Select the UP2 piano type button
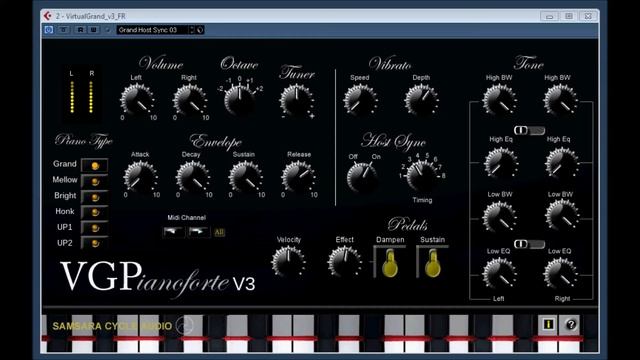 (x=95, y=243)
